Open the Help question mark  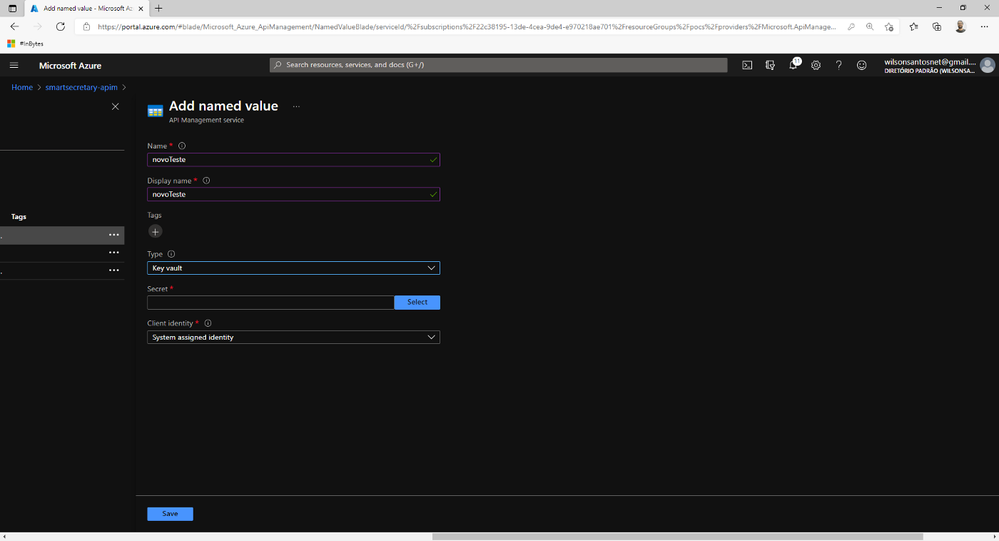point(838,65)
